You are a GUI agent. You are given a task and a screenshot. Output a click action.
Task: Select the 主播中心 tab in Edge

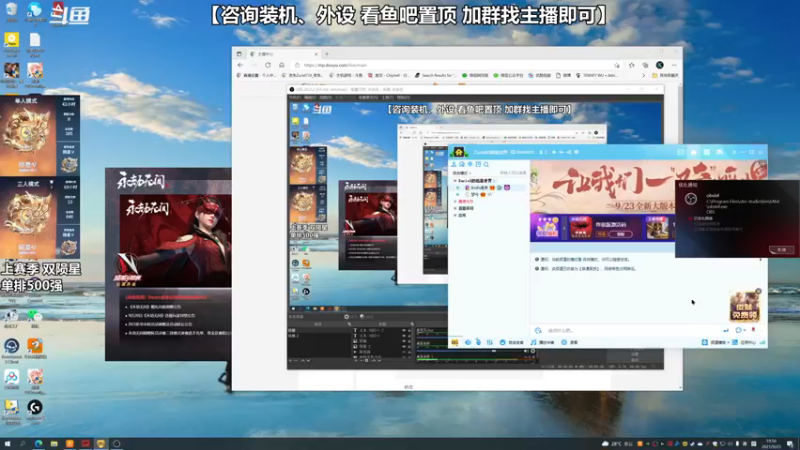pyautogui.click(x=283, y=54)
